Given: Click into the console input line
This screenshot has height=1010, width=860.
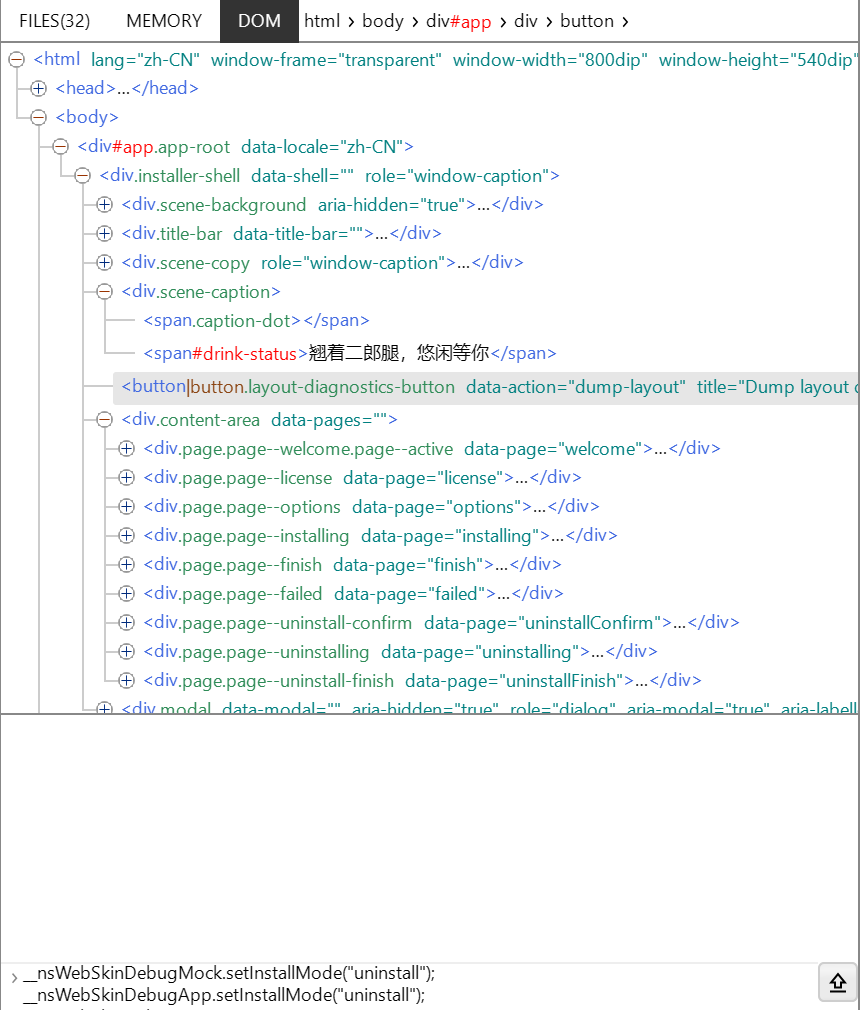Looking at the screenshot, I should (412, 984).
